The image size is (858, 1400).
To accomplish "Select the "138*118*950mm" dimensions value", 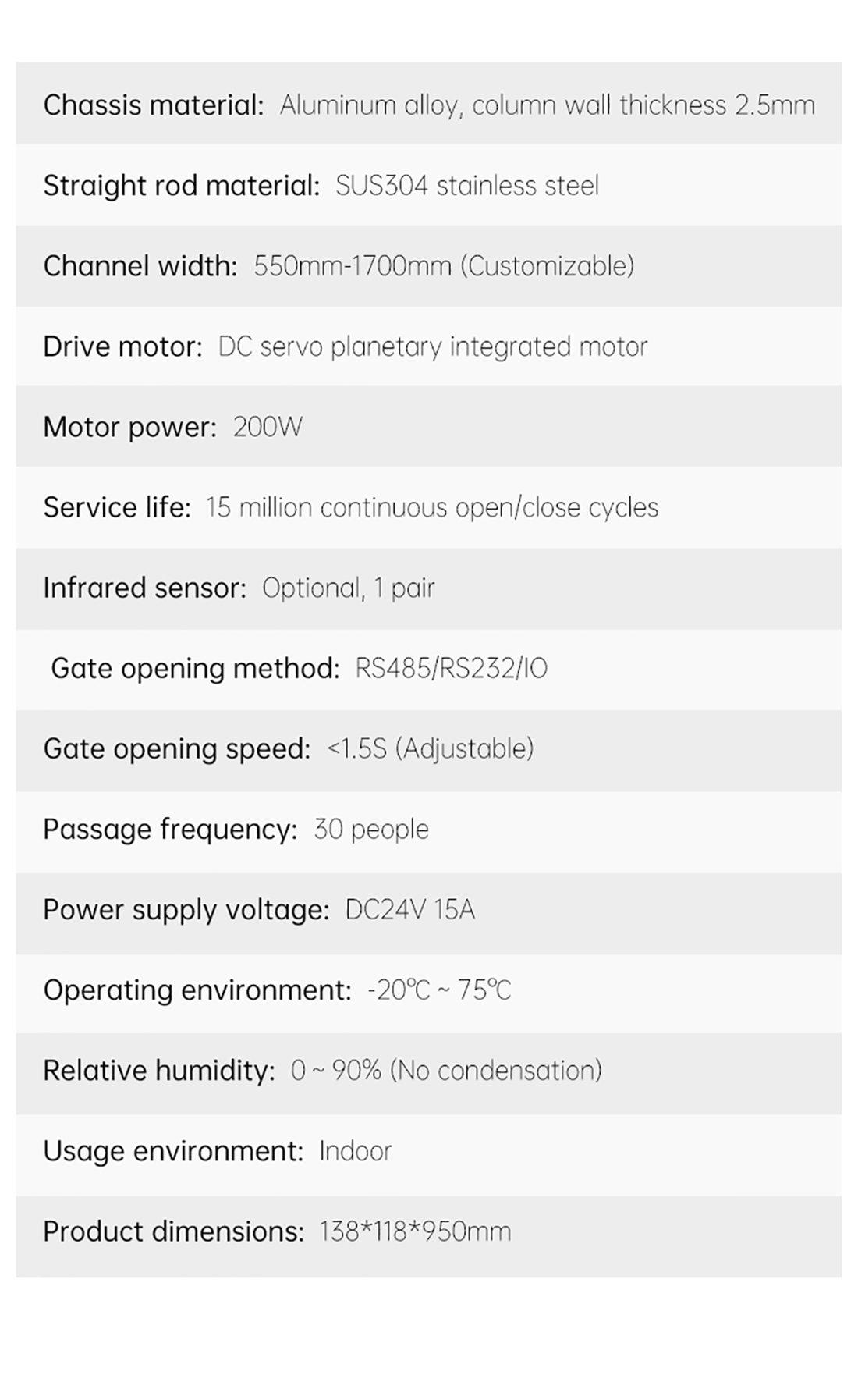I will (414, 1231).
